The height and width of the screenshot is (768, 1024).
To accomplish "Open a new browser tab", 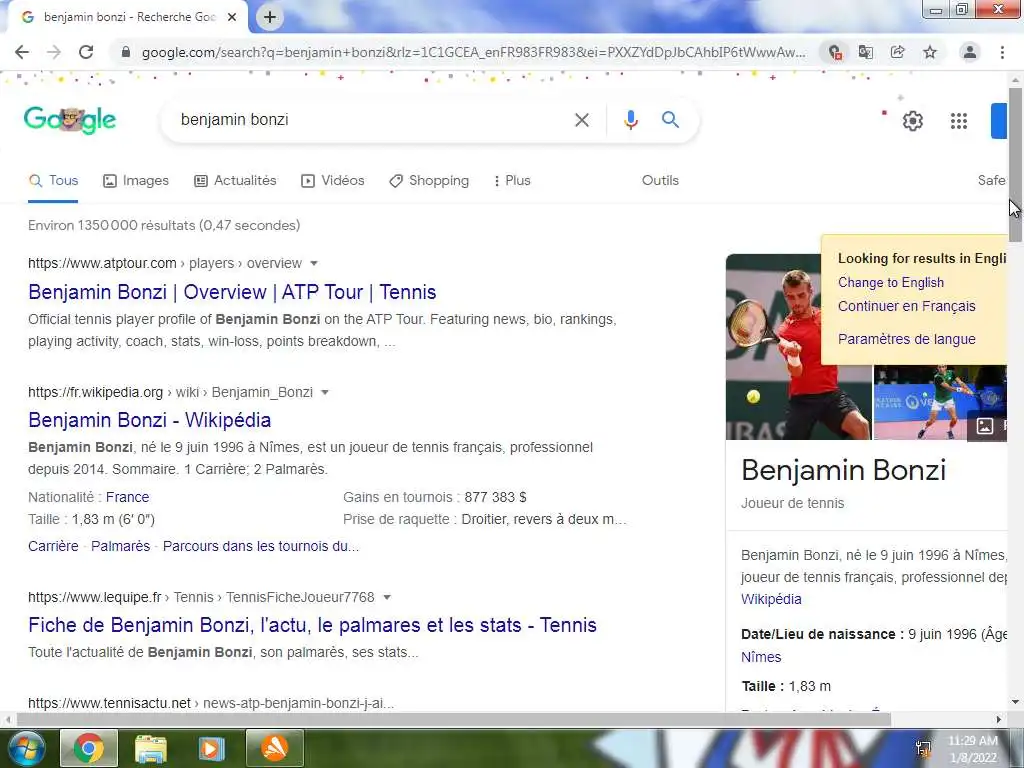I will 270,17.
